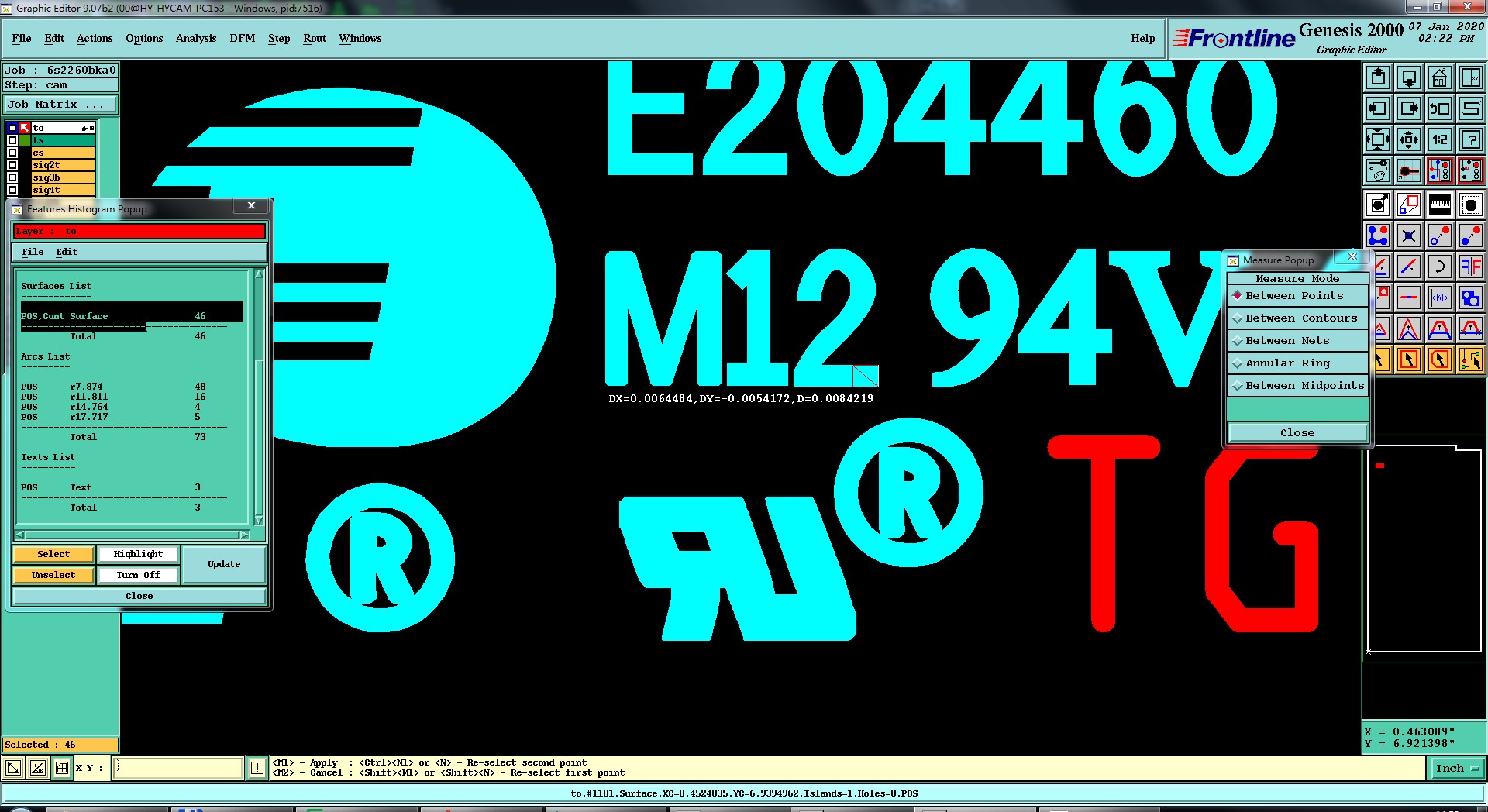1488x812 pixels.
Task: Click the 1:2 scale zoom icon
Action: pos(1440,139)
